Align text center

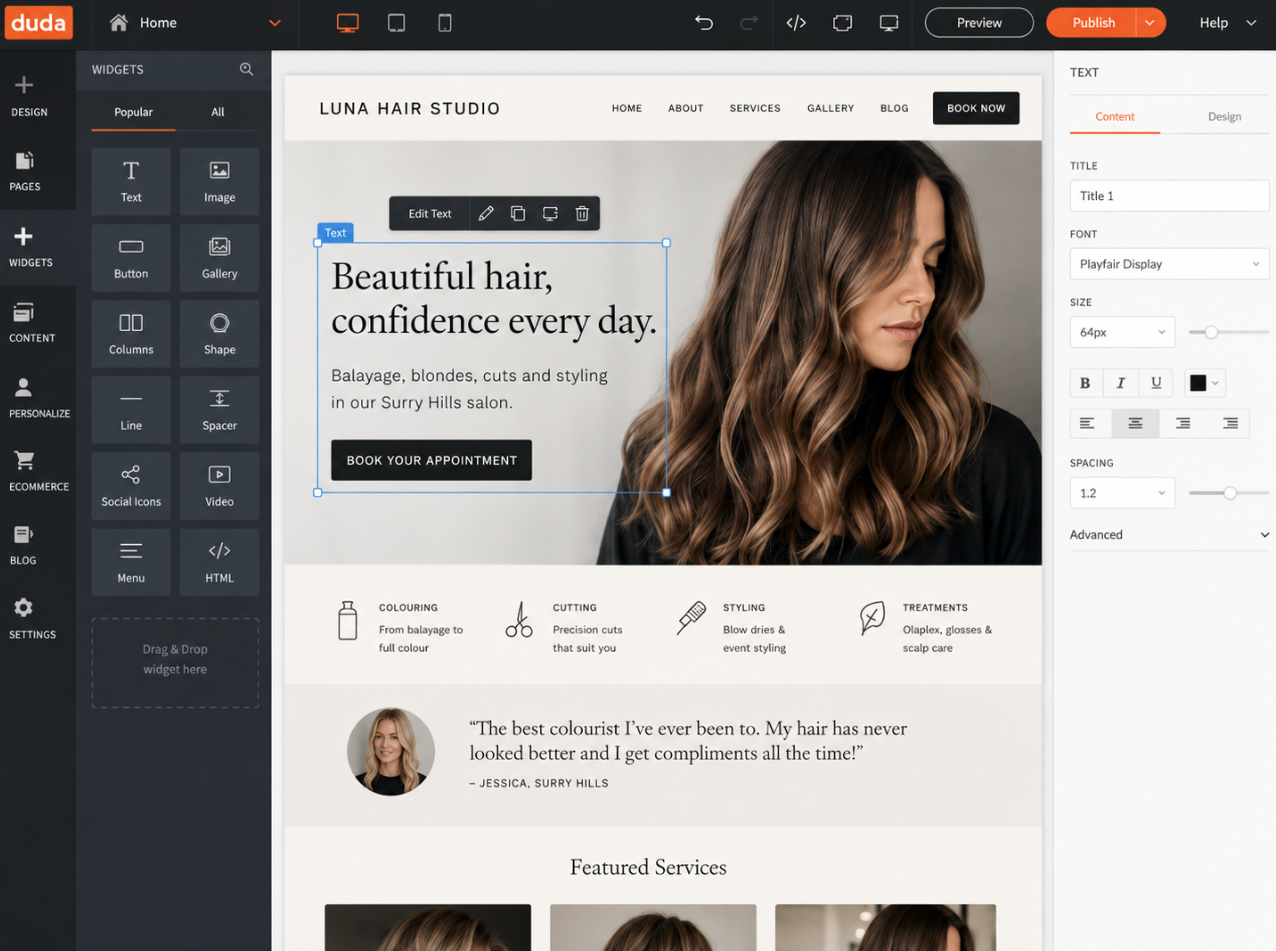pyautogui.click(x=1135, y=423)
